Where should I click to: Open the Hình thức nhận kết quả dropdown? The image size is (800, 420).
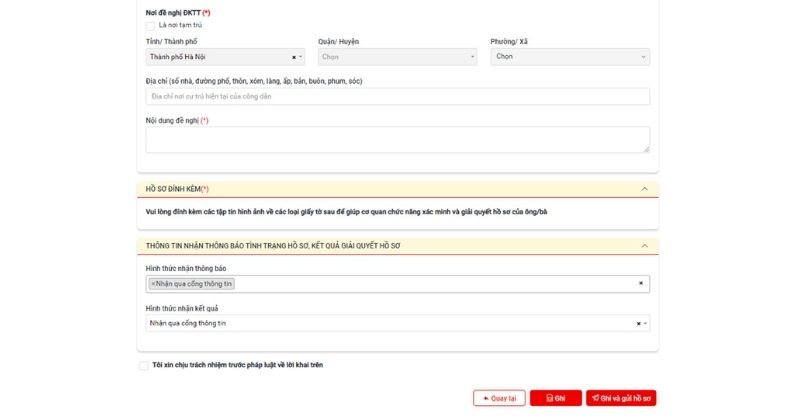click(x=397, y=323)
